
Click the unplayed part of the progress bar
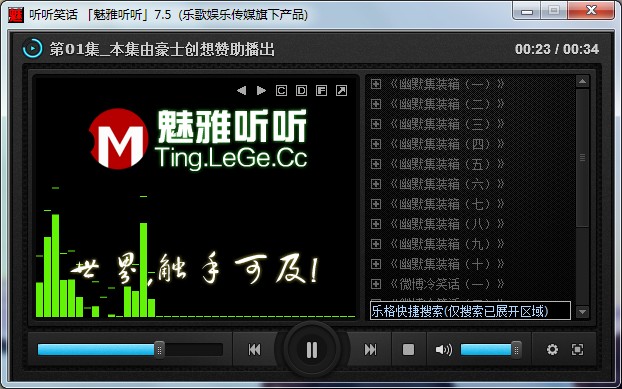click(x=193, y=350)
